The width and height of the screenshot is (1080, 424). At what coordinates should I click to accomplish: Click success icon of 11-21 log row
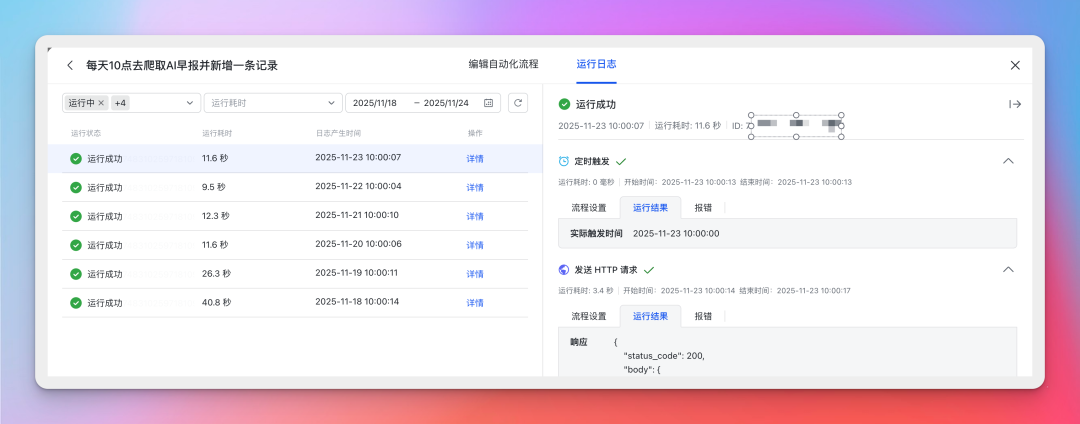click(76, 216)
